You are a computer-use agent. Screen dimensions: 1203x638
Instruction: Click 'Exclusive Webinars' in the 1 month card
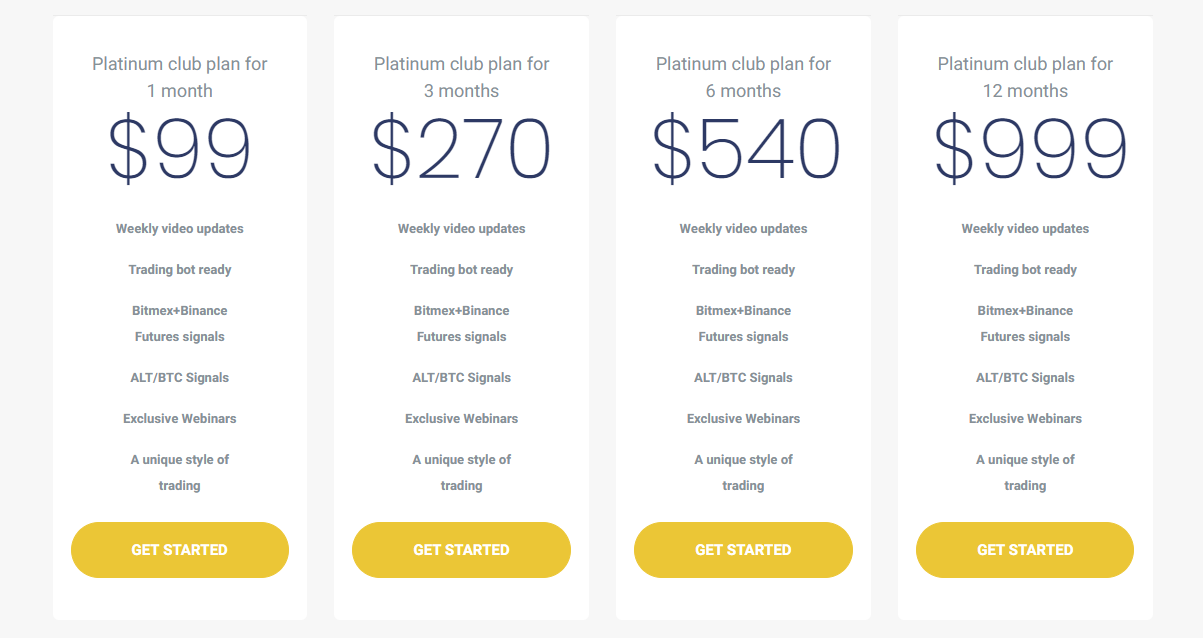[180, 419]
